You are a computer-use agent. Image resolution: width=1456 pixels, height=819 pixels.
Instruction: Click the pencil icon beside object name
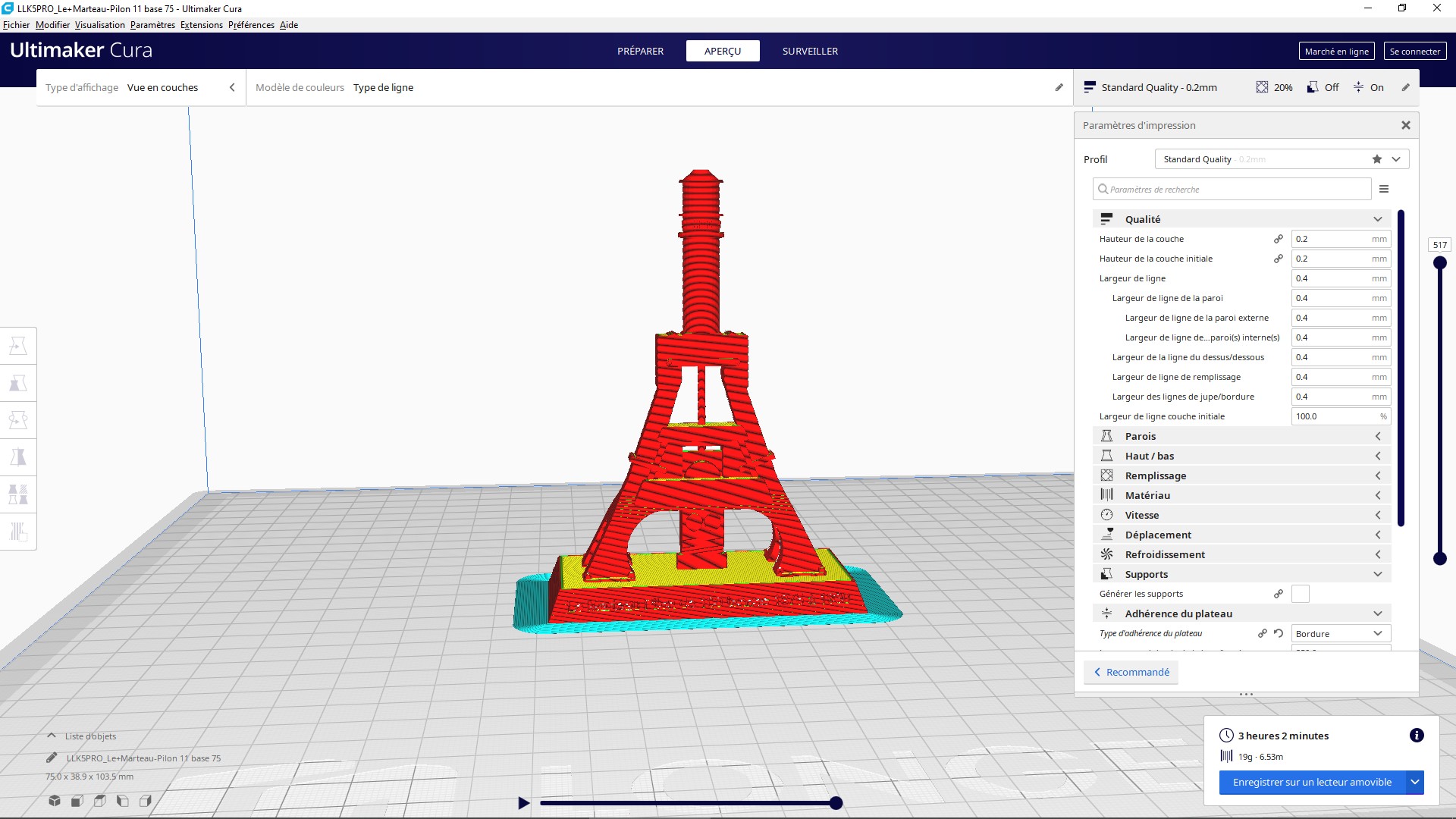pyautogui.click(x=52, y=758)
